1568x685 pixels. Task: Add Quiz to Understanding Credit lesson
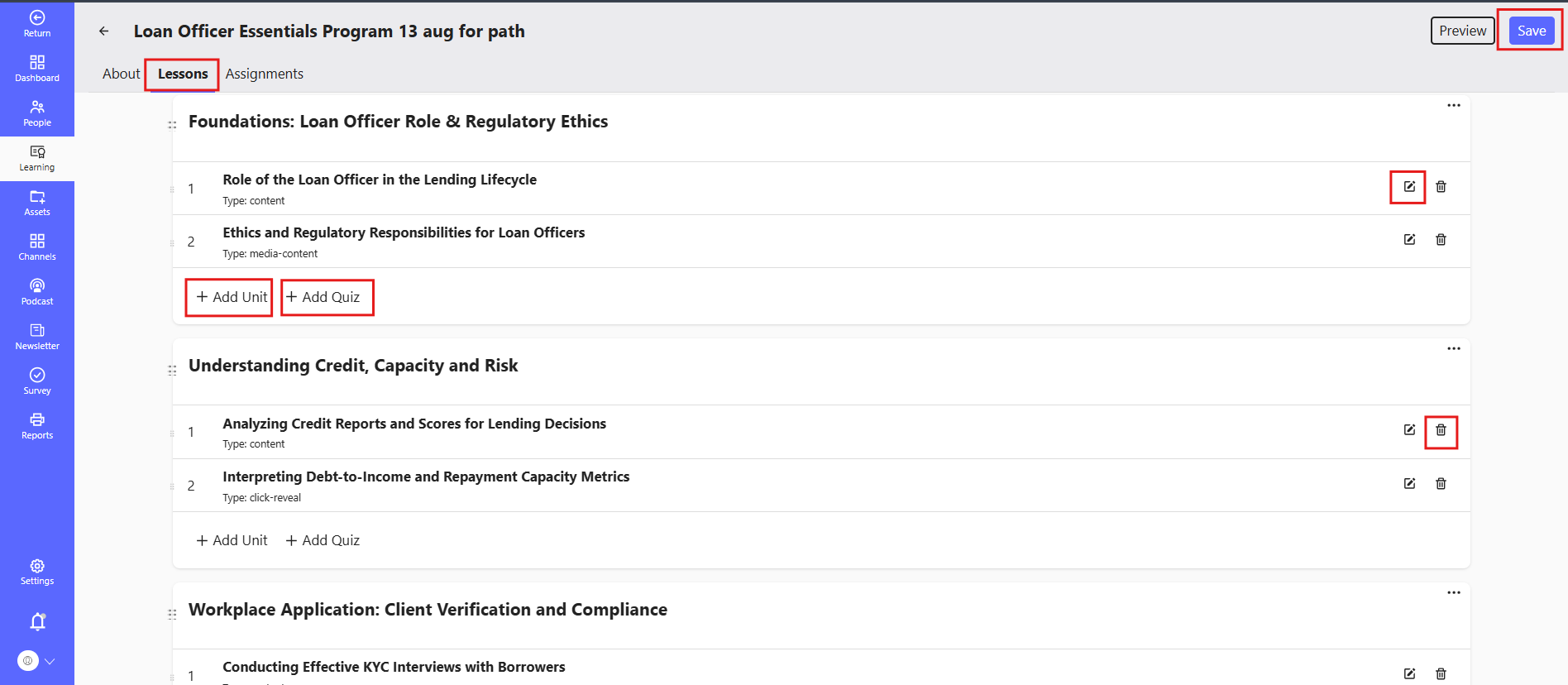pos(323,540)
